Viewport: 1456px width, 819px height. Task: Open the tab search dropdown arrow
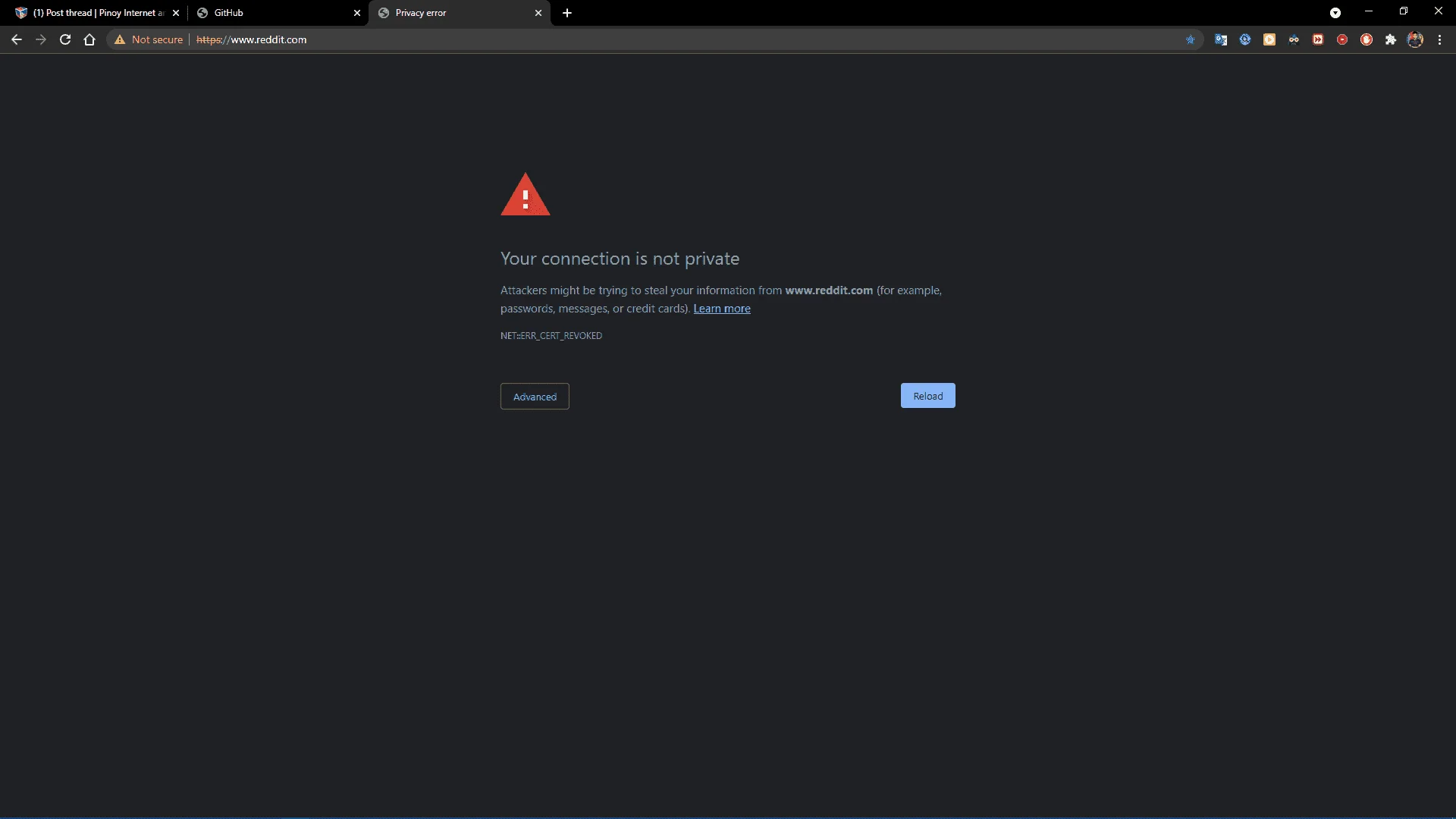[1335, 13]
